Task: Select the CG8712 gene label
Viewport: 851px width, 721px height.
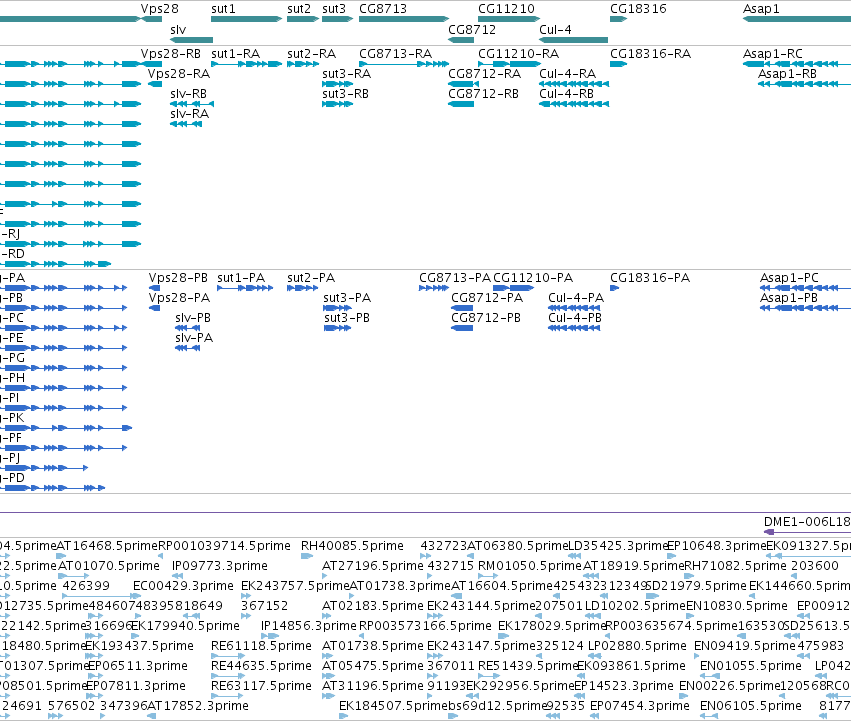Action: 472,30
